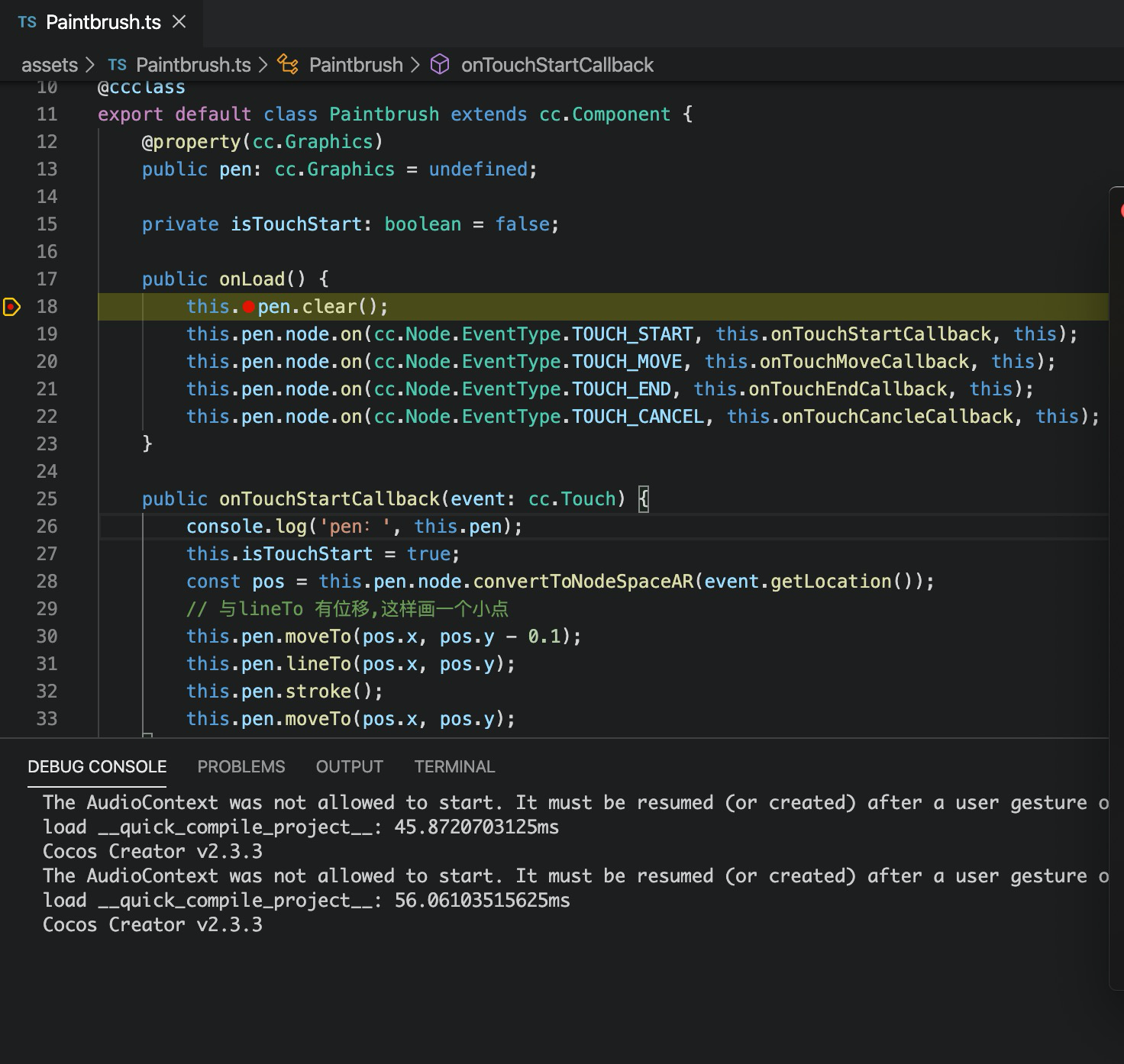Screen dimensions: 1124x1064
Task: Close the Paintbrush.ts editor tab
Action: click(x=179, y=22)
